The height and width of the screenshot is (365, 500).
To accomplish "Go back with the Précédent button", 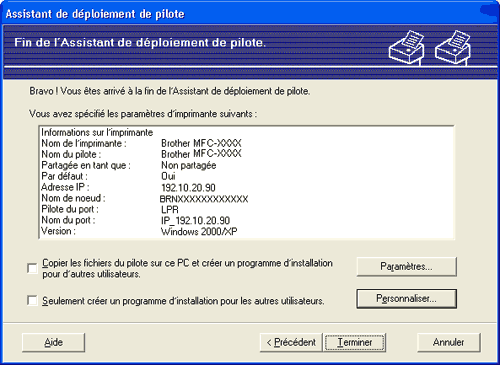I will [291, 342].
